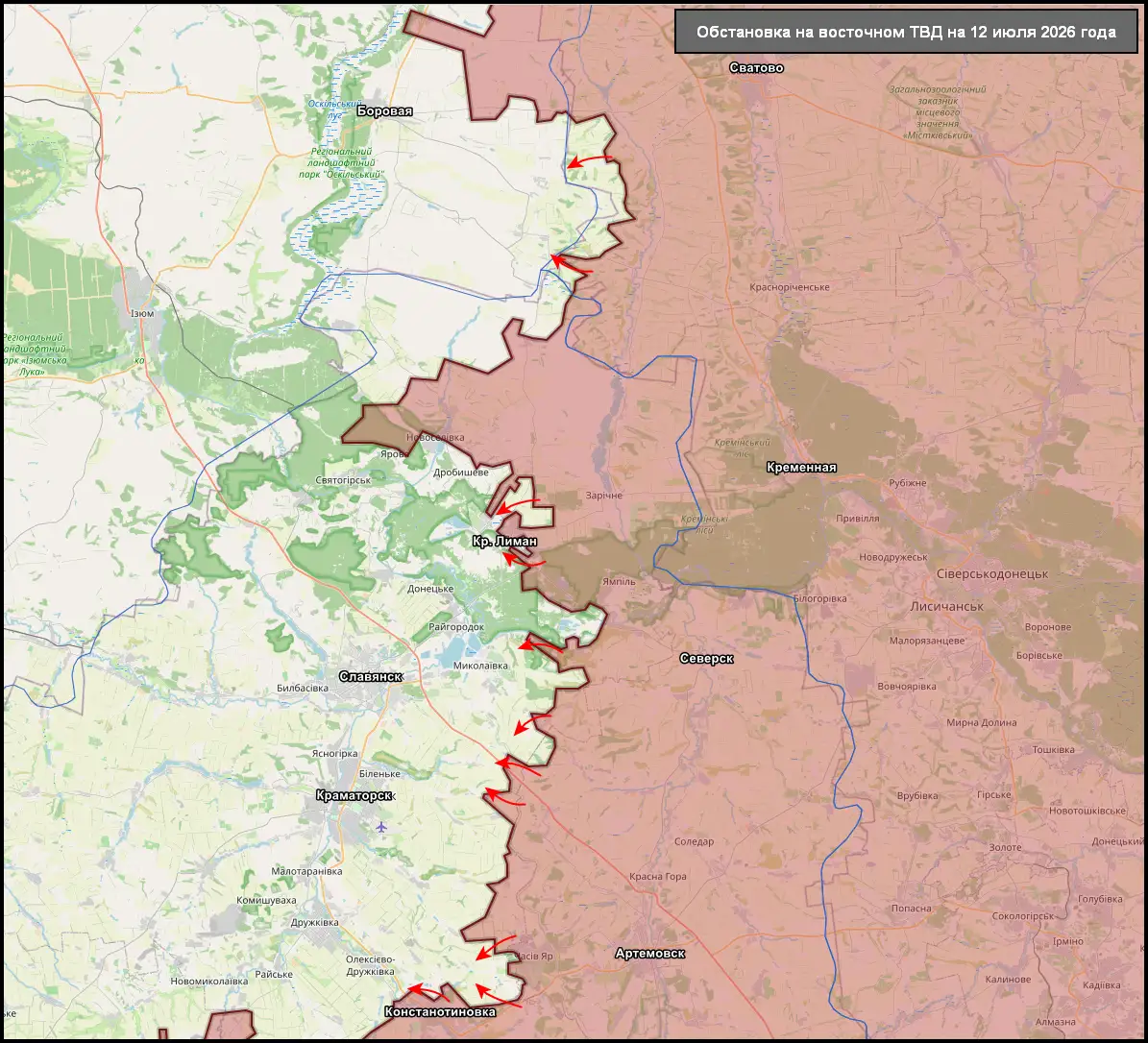The image size is (1148, 1043).
Task: Click the Оскільський луг park label
Action: 335,109
